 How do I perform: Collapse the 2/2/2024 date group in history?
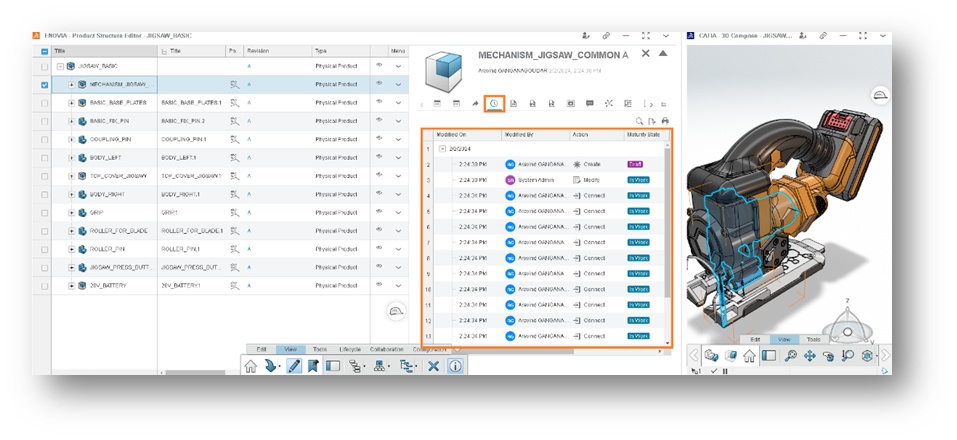[x=442, y=149]
